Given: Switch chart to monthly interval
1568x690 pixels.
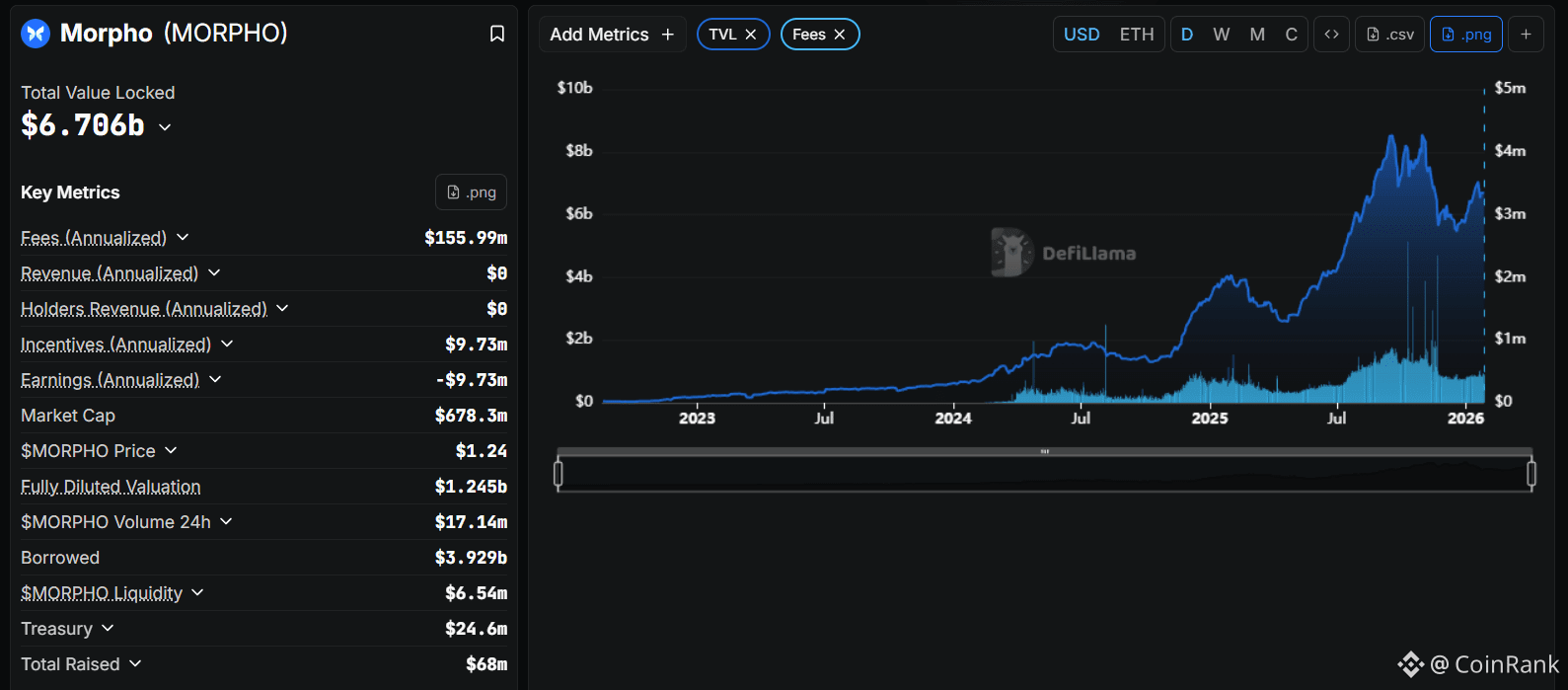Looking at the screenshot, I should 1256,35.
